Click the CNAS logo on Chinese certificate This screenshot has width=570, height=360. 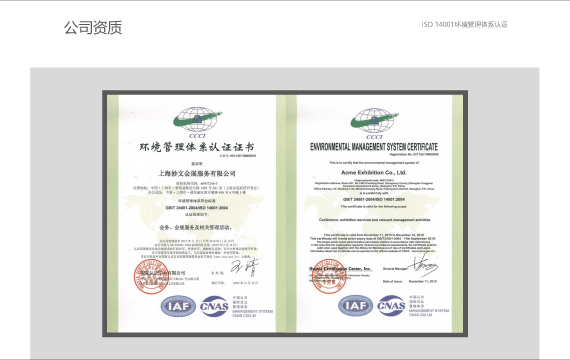pos(214,306)
